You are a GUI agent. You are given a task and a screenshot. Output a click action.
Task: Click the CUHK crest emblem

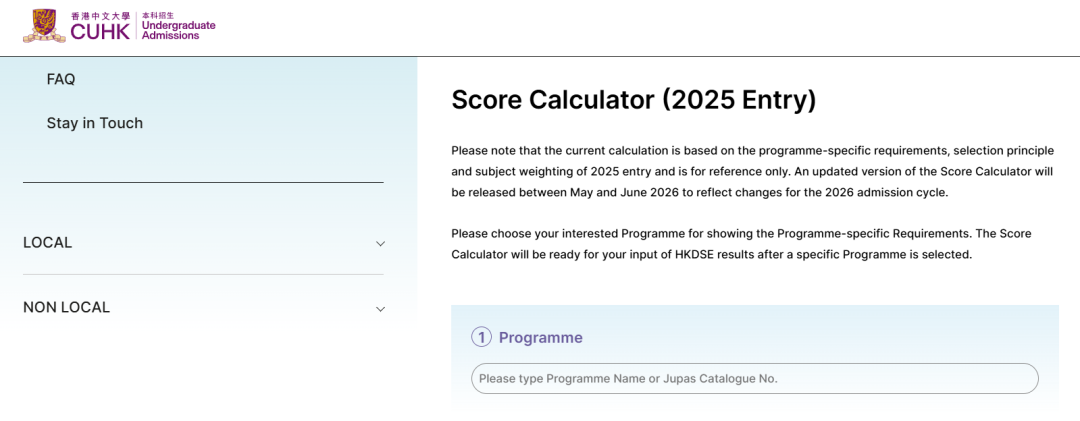click(44, 25)
